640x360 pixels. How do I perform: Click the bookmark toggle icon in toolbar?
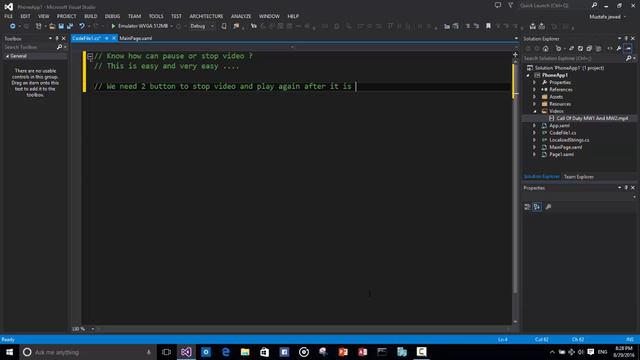(488, 26)
